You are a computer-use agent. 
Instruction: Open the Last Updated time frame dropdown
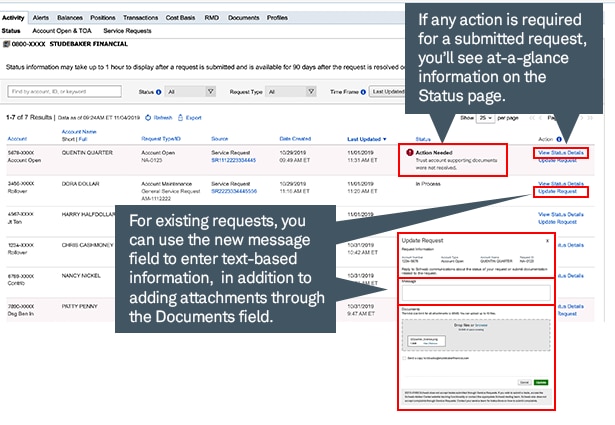tap(387, 92)
